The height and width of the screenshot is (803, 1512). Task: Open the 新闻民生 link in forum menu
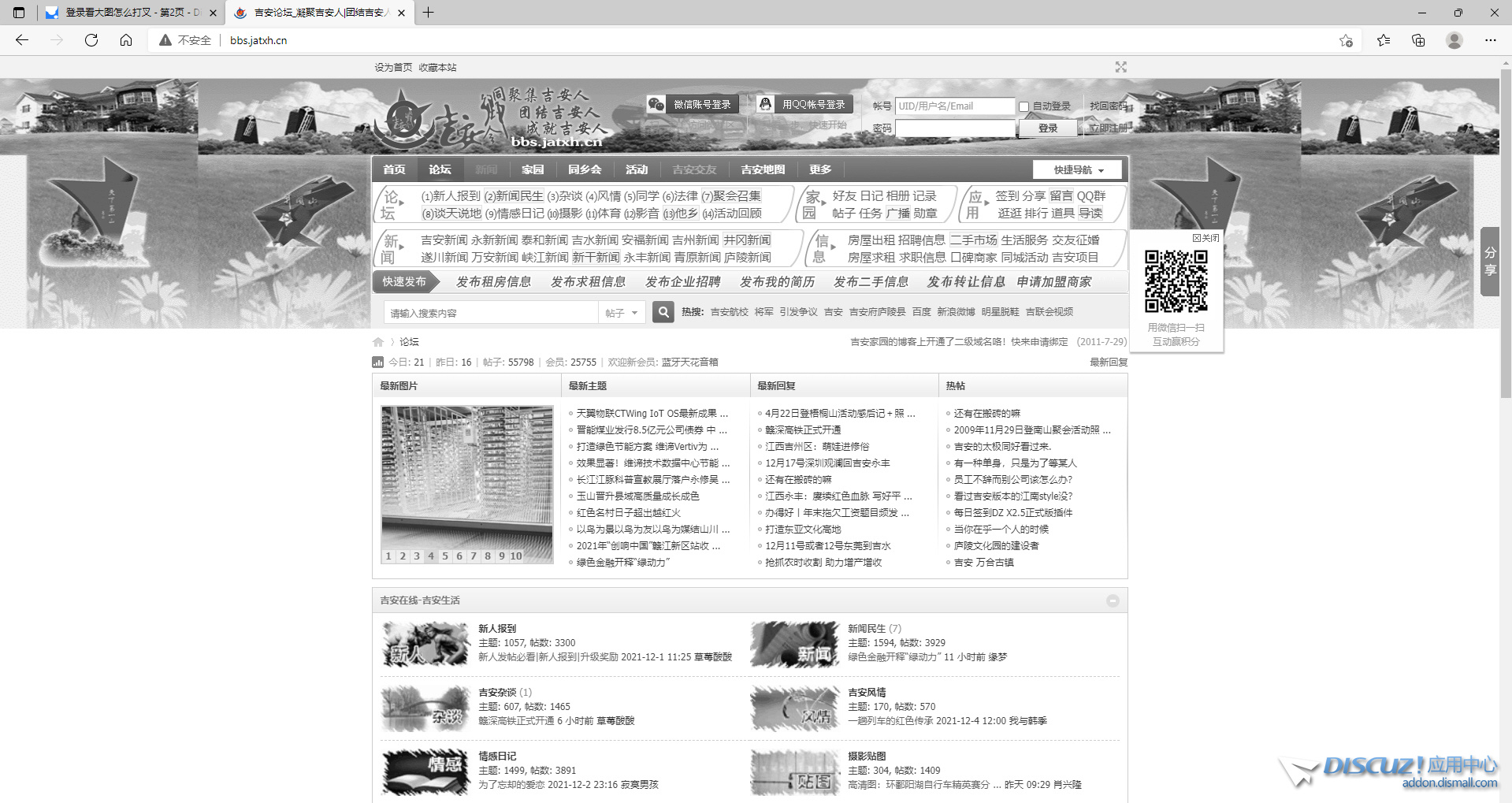(x=514, y=196)
